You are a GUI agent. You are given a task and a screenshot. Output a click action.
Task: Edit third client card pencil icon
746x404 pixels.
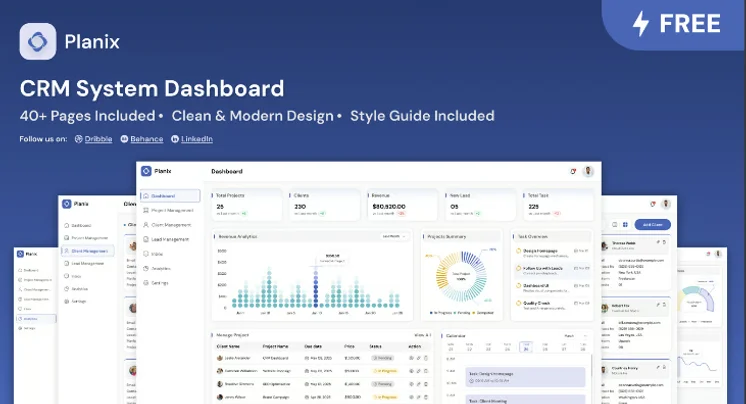coord(658,367)
